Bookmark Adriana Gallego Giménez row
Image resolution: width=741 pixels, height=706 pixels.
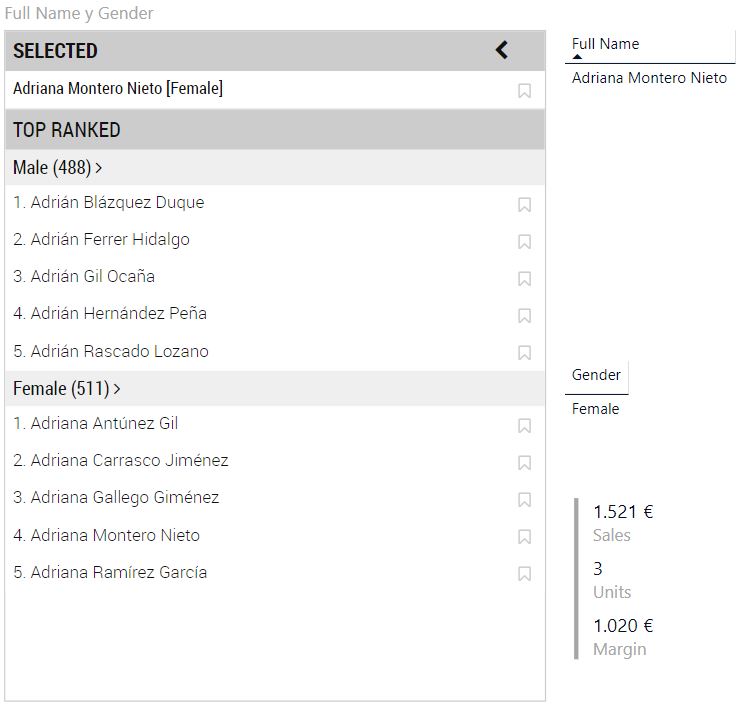tap(524, 500)
